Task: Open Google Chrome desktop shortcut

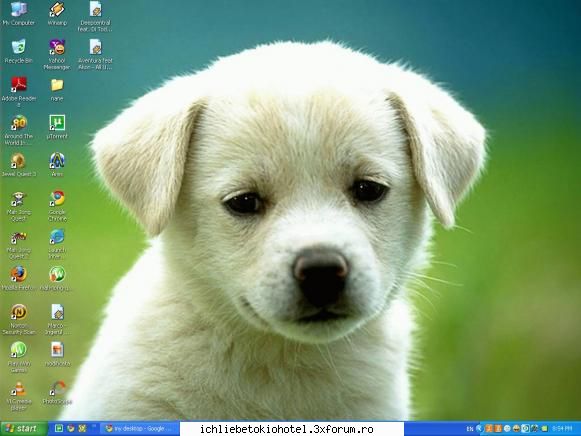Action: click(57, 206)
